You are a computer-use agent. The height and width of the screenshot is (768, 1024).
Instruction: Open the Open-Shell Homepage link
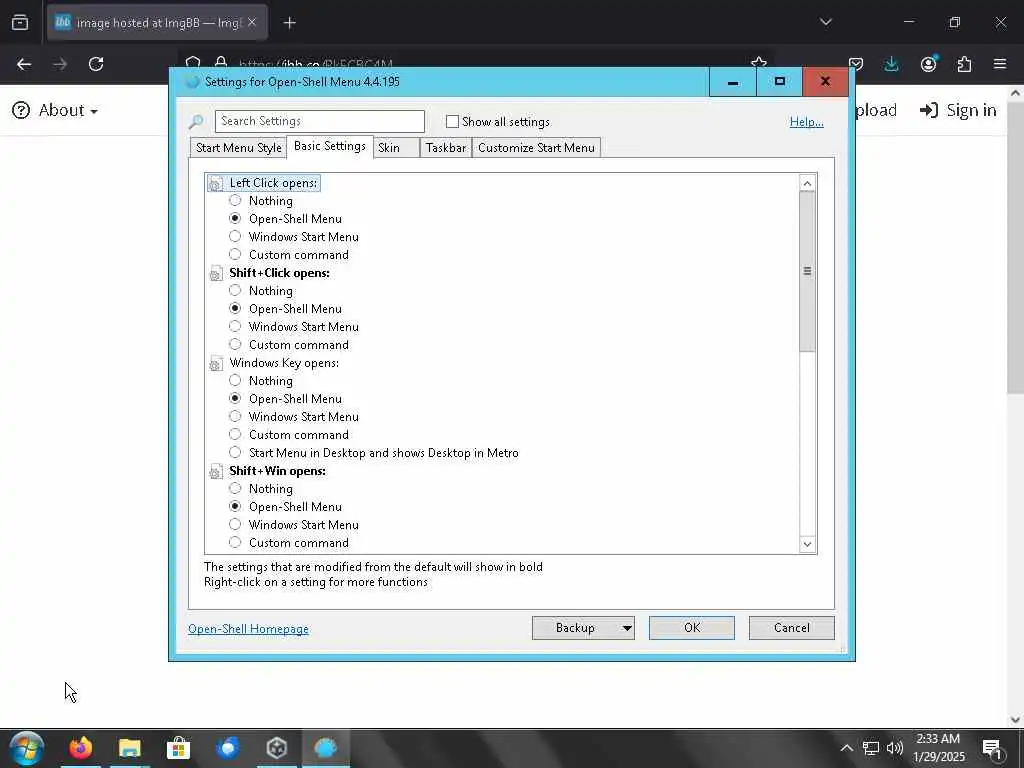[248, 629]
